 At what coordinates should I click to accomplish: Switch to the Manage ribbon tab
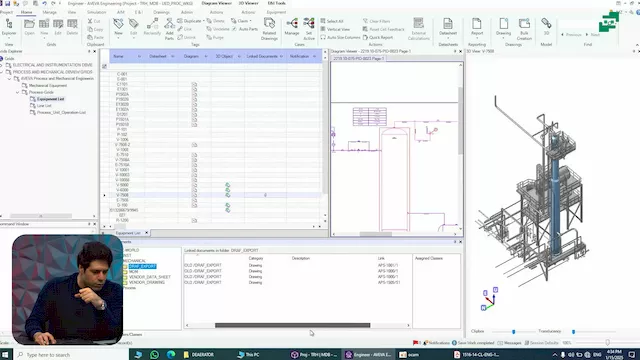(49, 12)
